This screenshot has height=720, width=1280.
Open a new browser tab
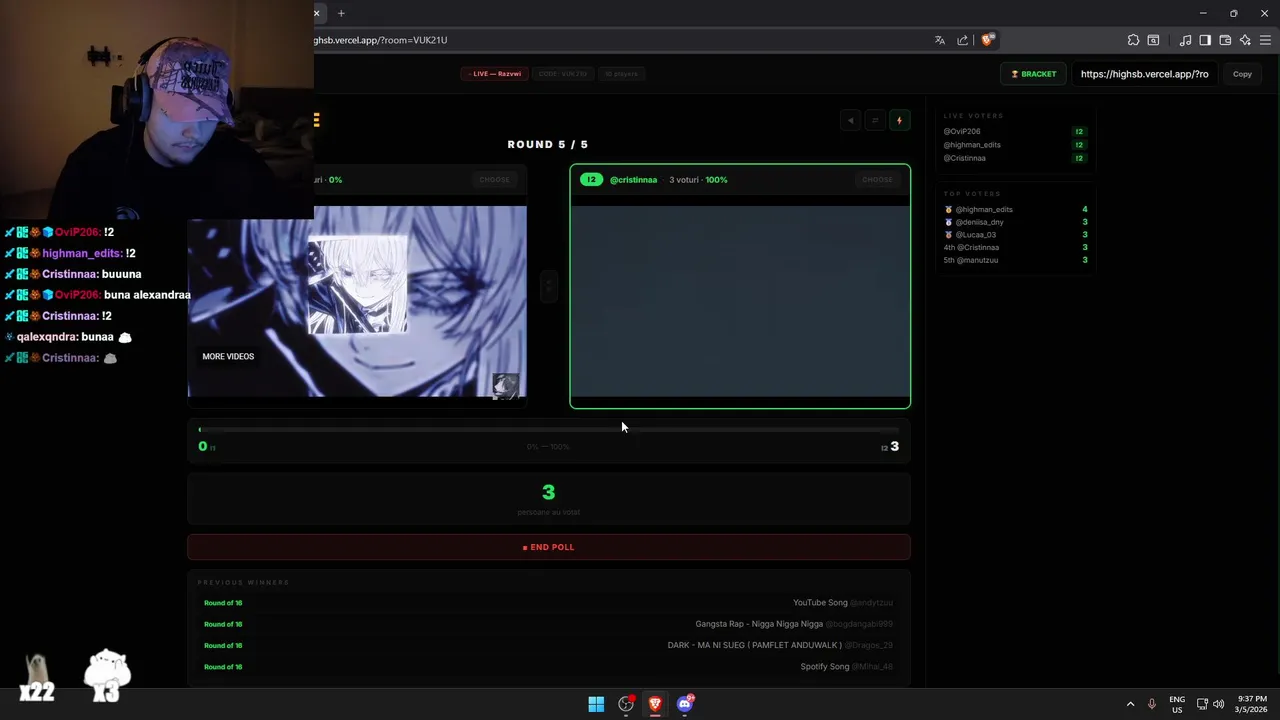tap(341, 13)
